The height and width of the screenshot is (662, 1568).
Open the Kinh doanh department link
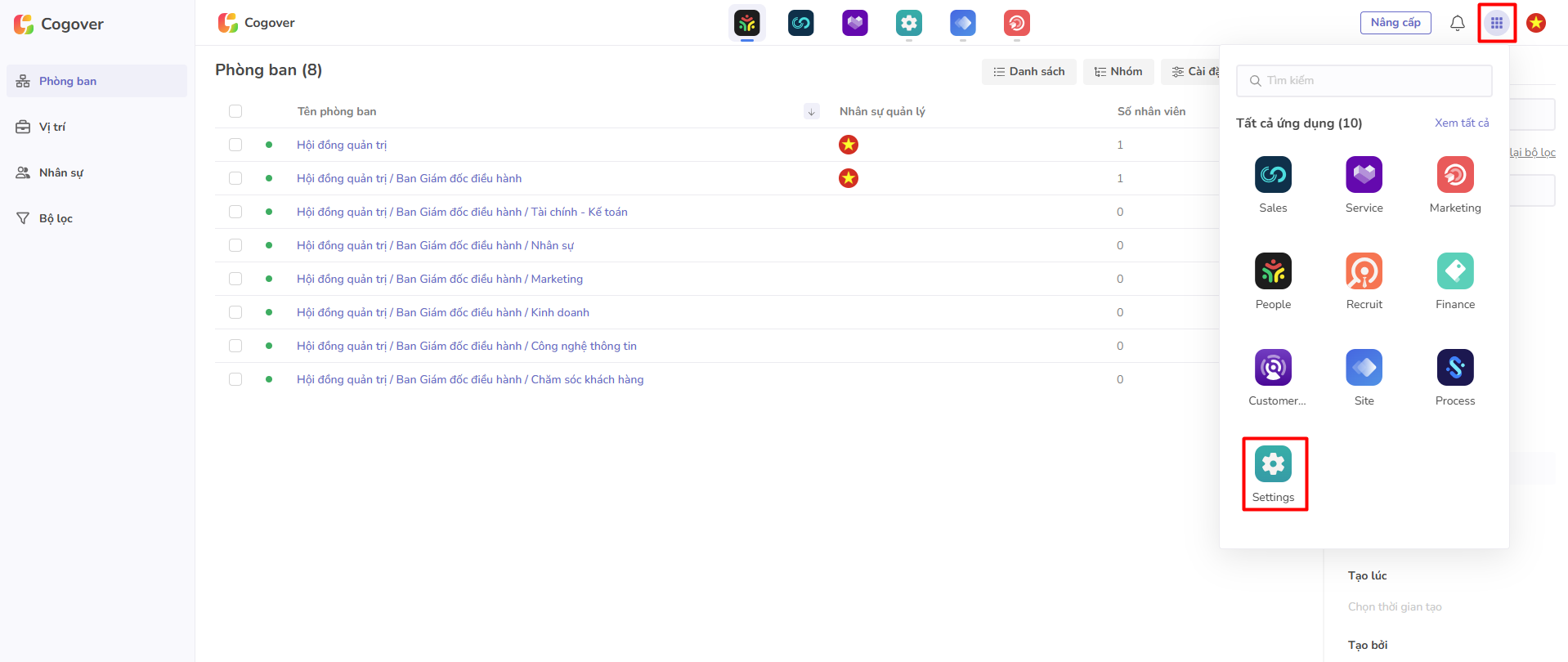click(x=443, y=312)
